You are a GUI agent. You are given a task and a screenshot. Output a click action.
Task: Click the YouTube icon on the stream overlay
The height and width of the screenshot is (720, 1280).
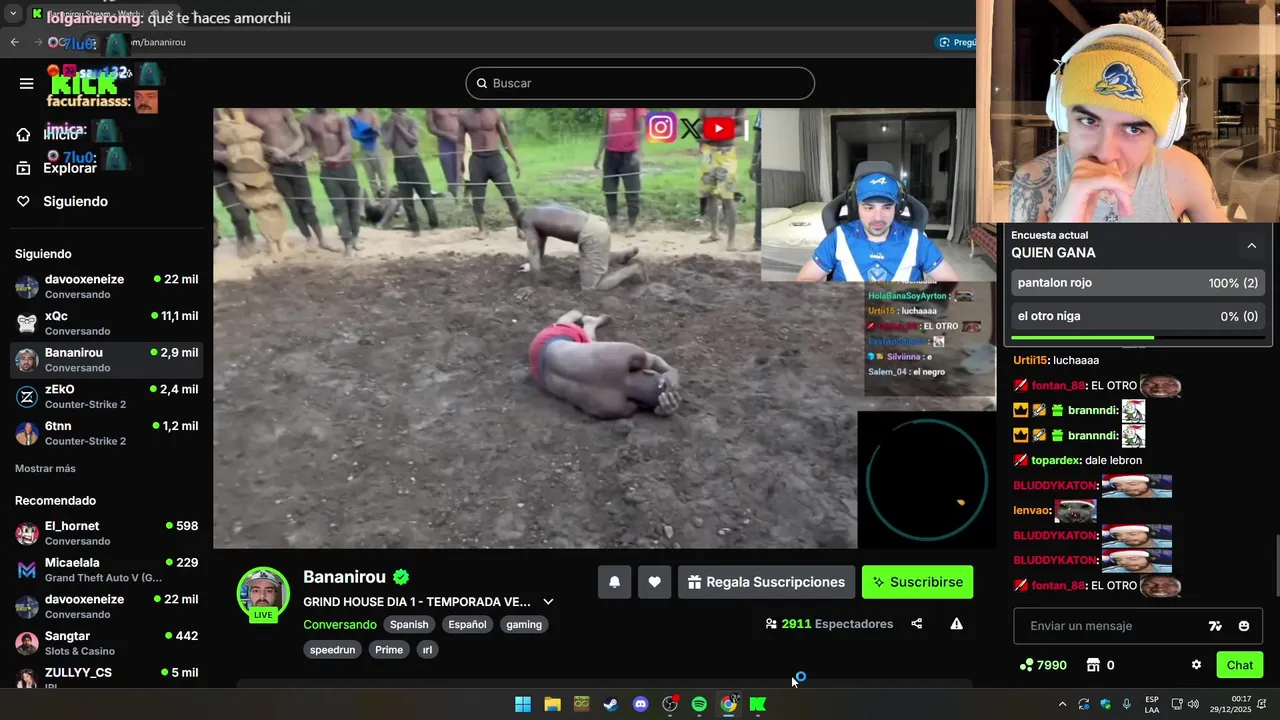(x=718, y=128)
